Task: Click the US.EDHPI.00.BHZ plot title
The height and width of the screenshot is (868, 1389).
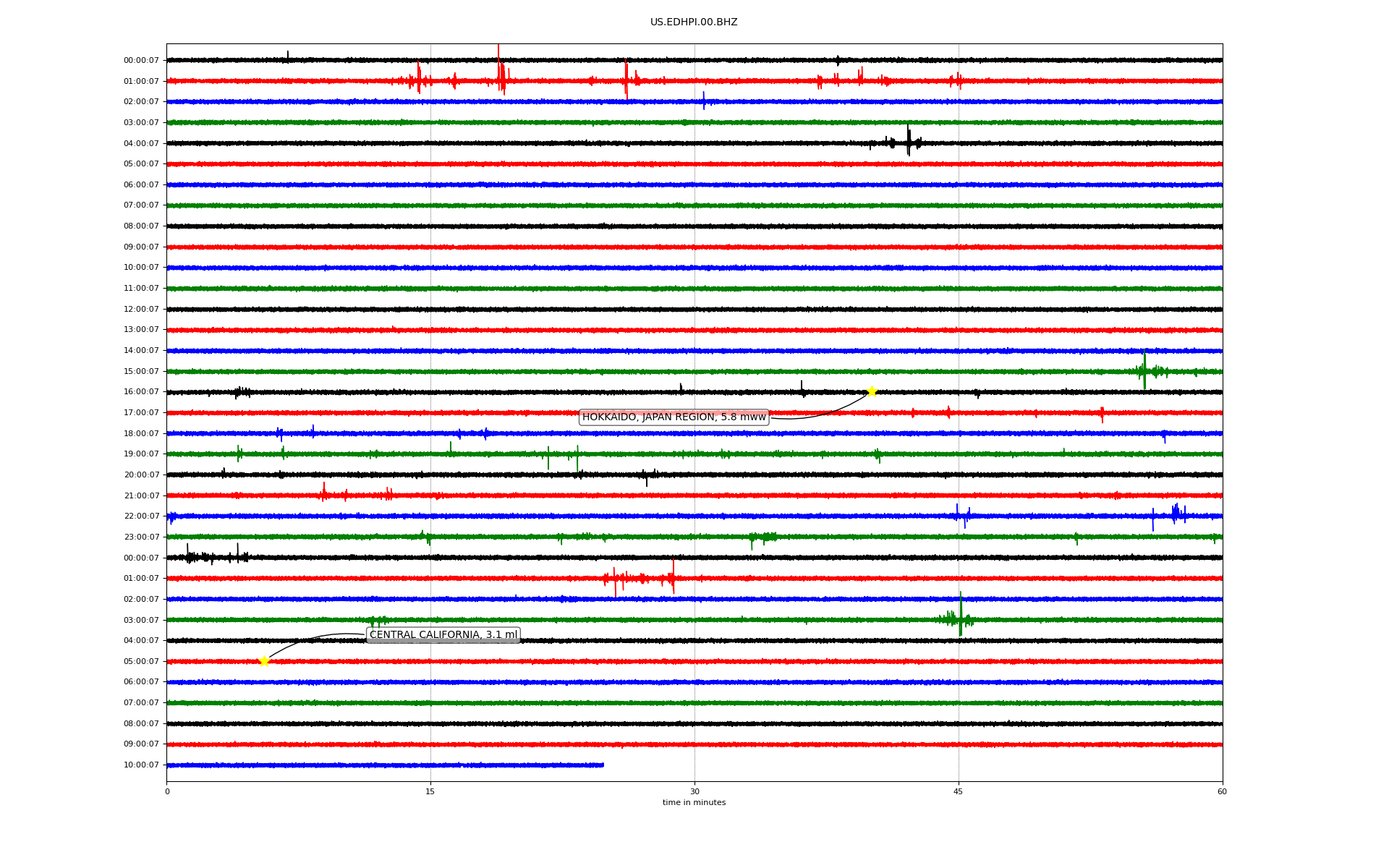Action: (x=694, y=22)
